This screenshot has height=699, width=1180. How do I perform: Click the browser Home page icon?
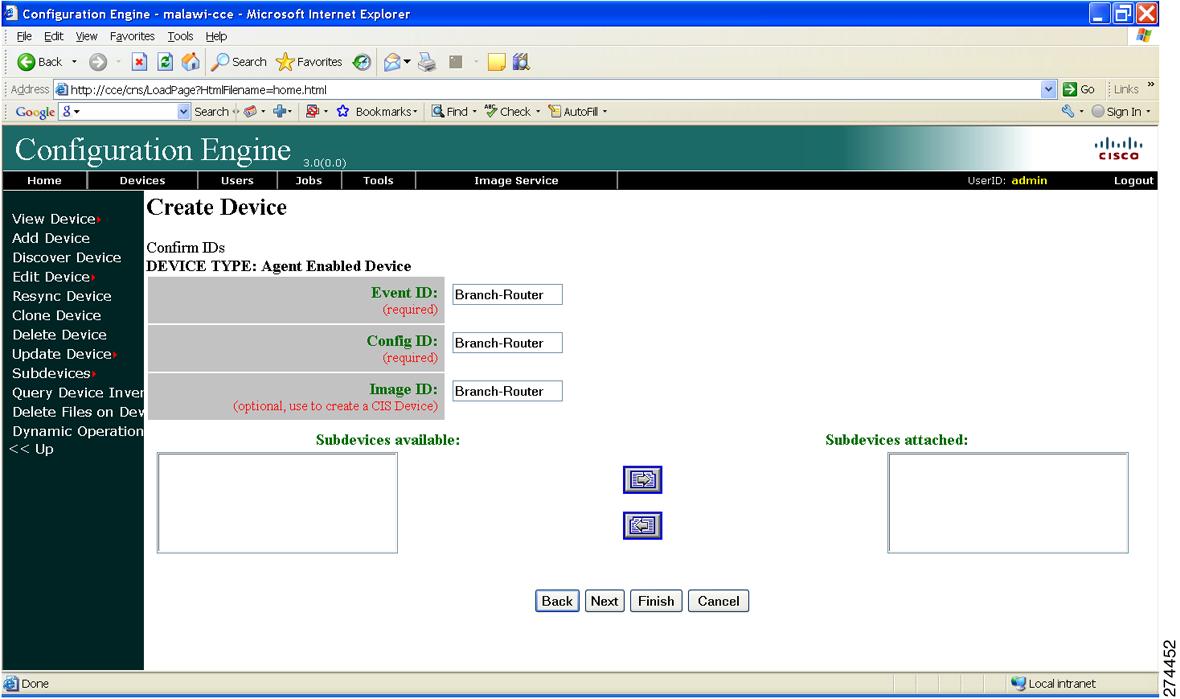pos(190,62)
